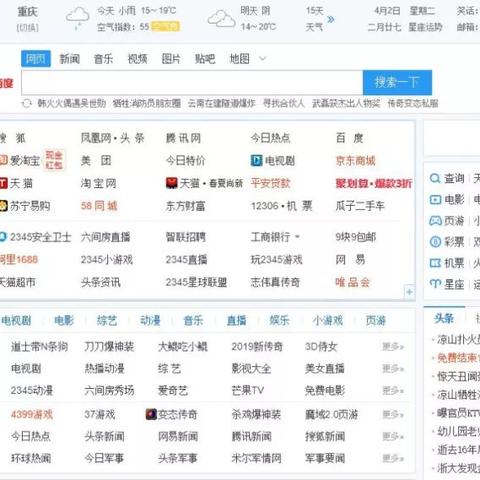The image size is (480, 480).
Task: Click the 星座 Aries icon
Action: [x=435, y=284]
